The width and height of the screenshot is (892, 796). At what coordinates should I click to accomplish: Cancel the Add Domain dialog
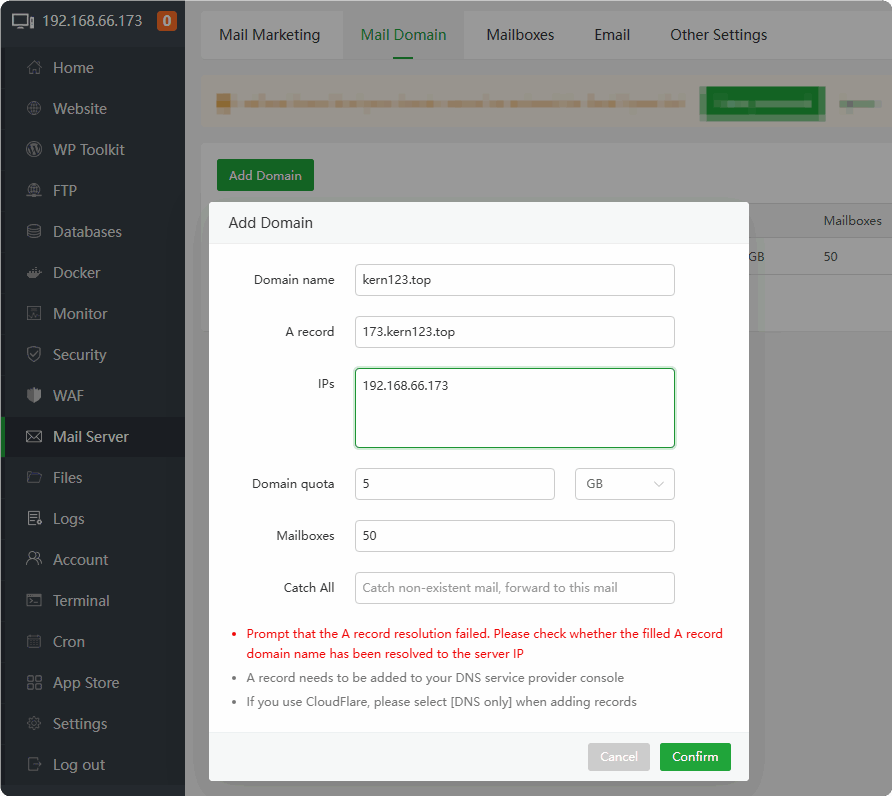[x=618, y=757]
